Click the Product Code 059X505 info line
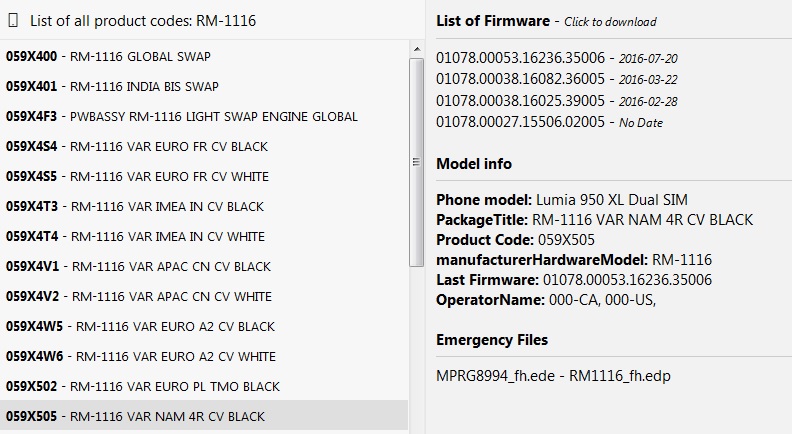The image size is (792, 434). [x=515, y=239]
